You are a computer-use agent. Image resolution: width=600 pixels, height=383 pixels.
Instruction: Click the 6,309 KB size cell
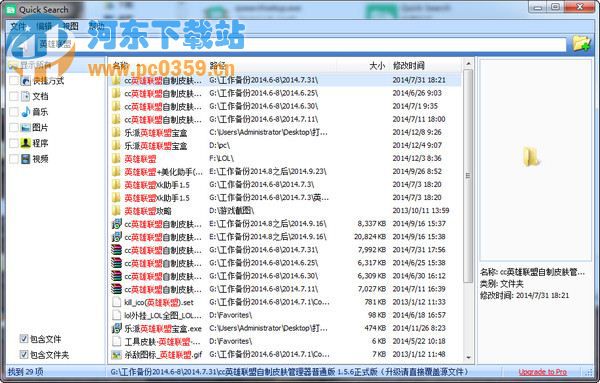[372, 276]
